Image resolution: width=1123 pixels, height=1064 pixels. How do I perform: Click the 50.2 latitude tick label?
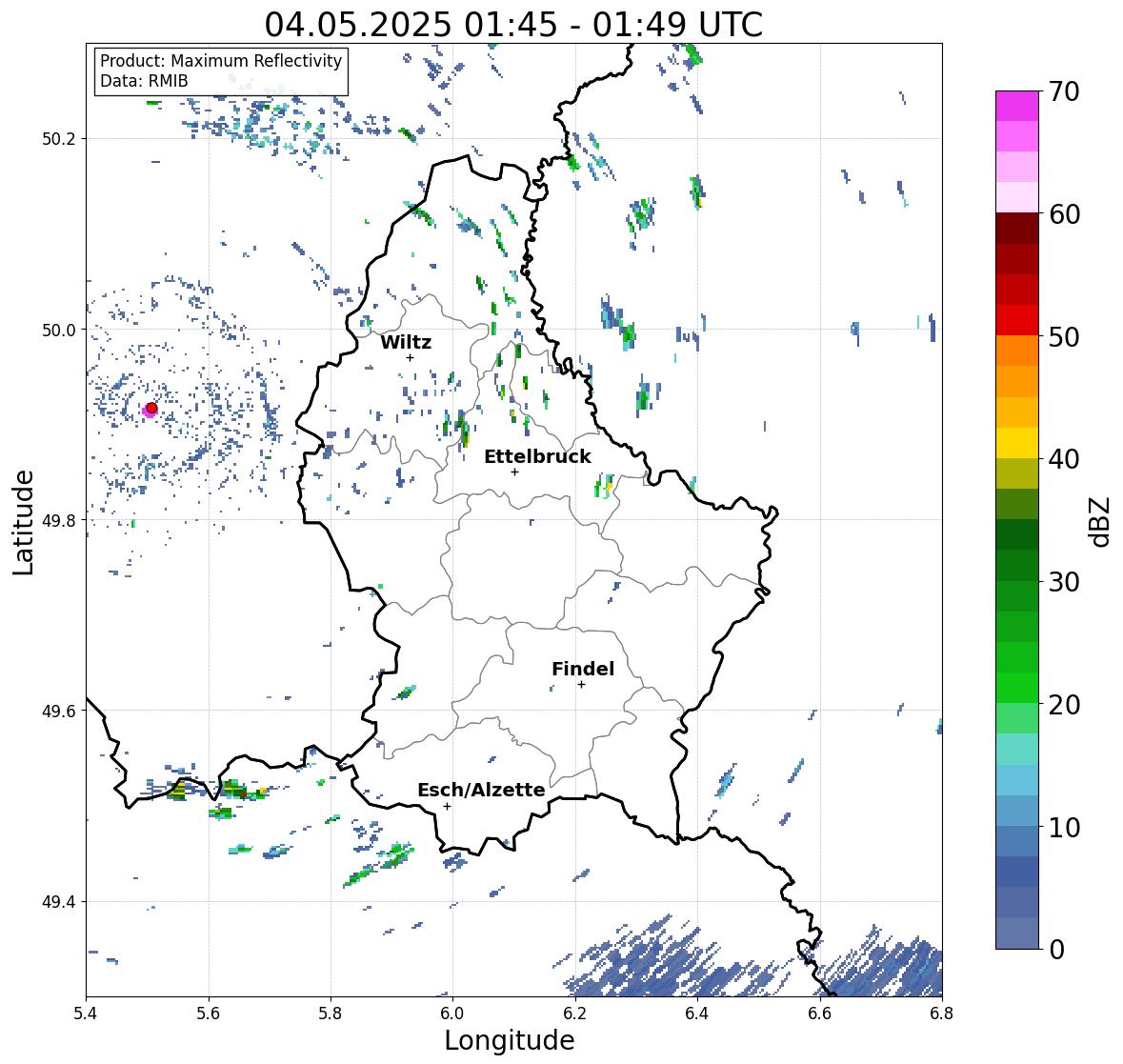pyautogui.click(x=59, y=139)
